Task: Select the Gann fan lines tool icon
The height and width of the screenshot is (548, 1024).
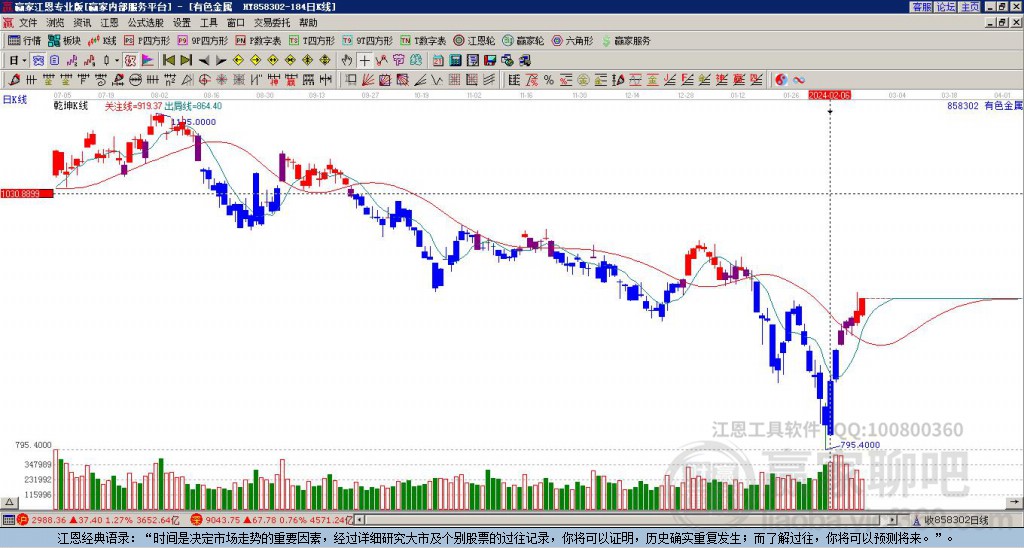Action: tap(367, 80)
